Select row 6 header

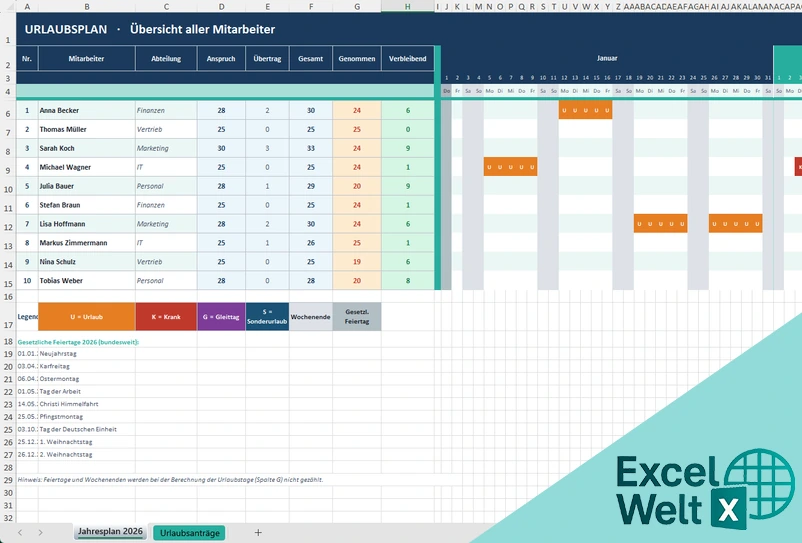coord(8,110)
